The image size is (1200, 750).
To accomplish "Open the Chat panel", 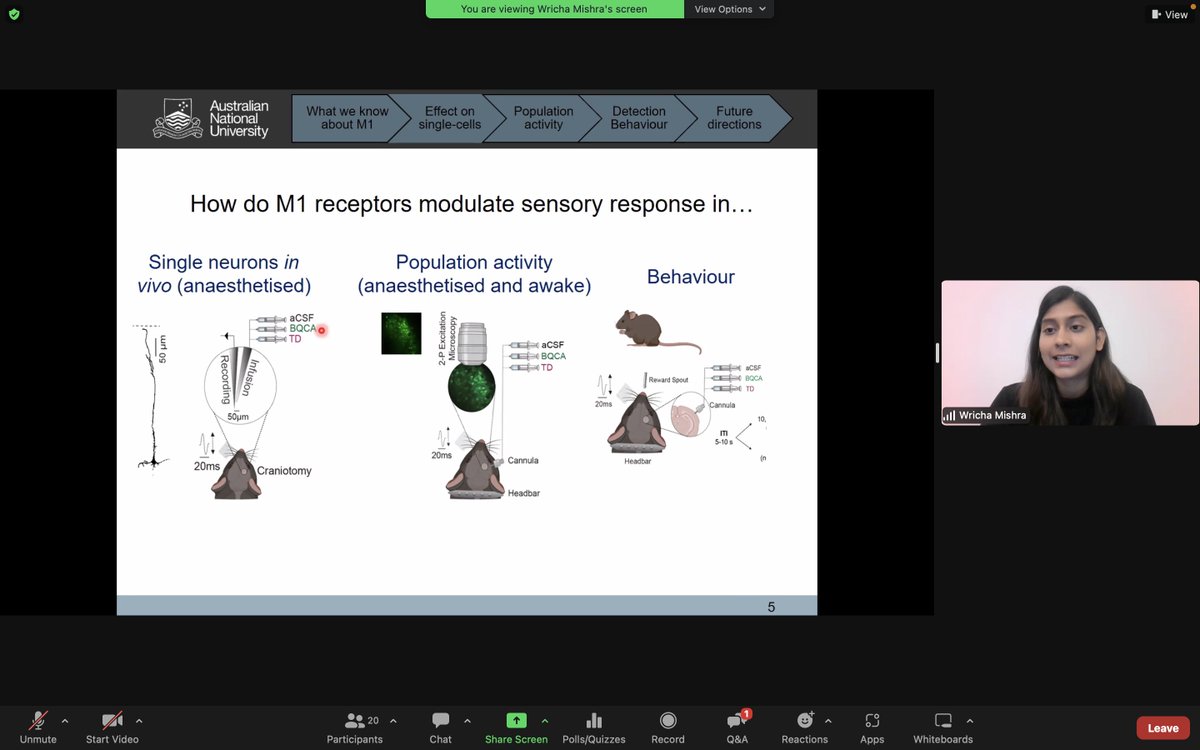I will (441, 727).
